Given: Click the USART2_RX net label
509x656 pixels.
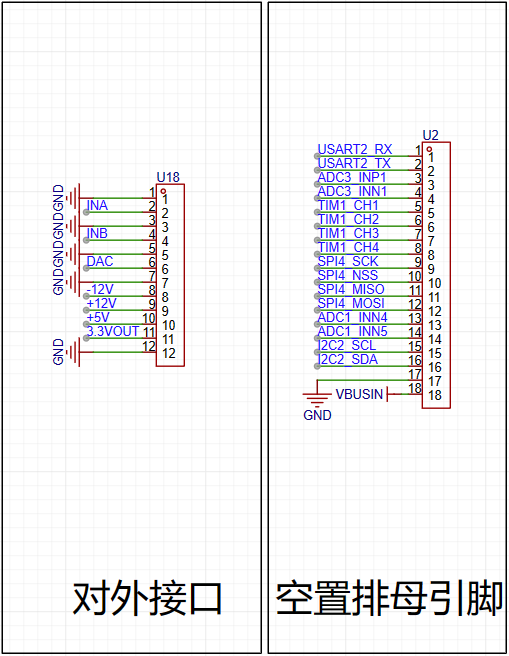Looking at the screenshot, I should pos(354,149).
